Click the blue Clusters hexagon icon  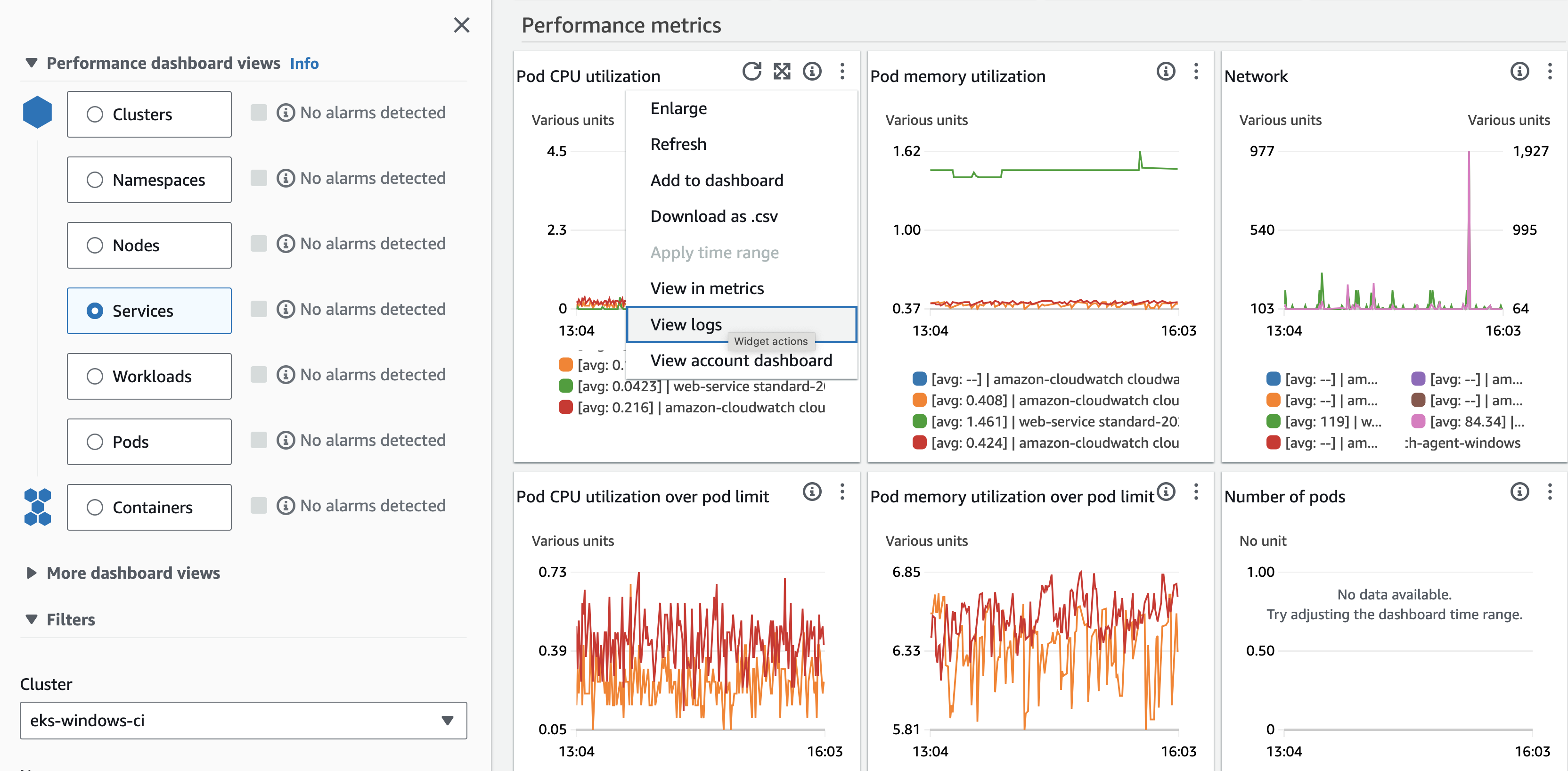37,112
